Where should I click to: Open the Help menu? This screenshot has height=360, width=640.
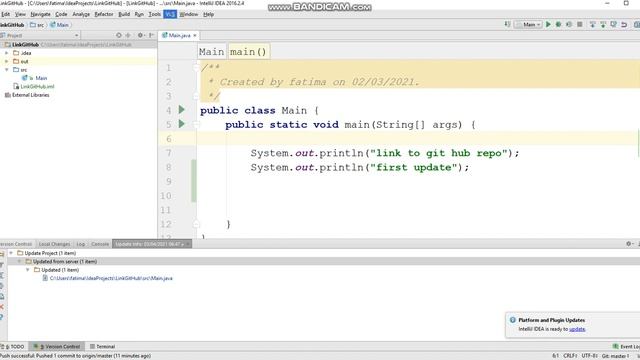209,14
